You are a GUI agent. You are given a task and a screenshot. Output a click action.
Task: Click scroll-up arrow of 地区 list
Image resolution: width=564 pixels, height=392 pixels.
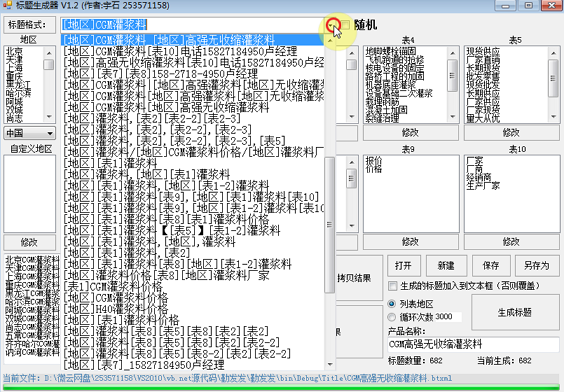(49, 53)
